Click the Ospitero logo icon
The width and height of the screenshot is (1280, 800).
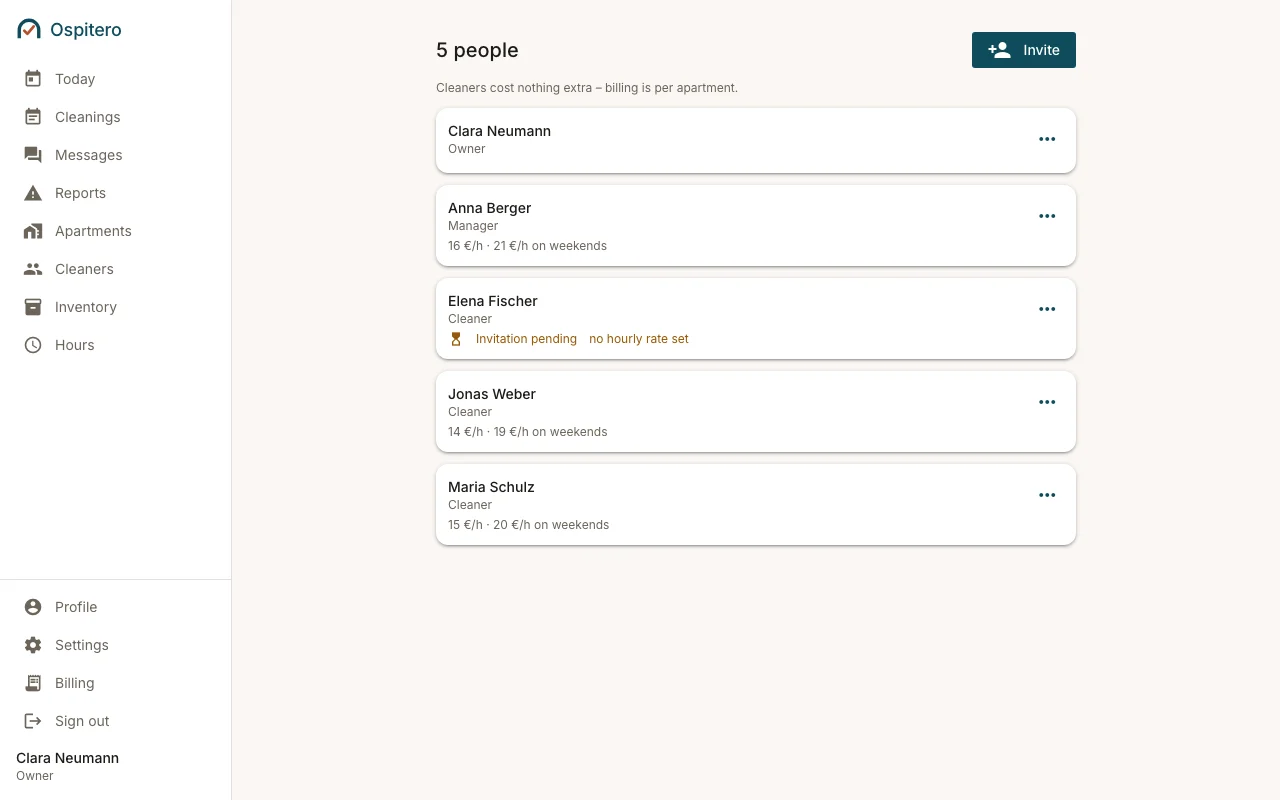[29, 29]
